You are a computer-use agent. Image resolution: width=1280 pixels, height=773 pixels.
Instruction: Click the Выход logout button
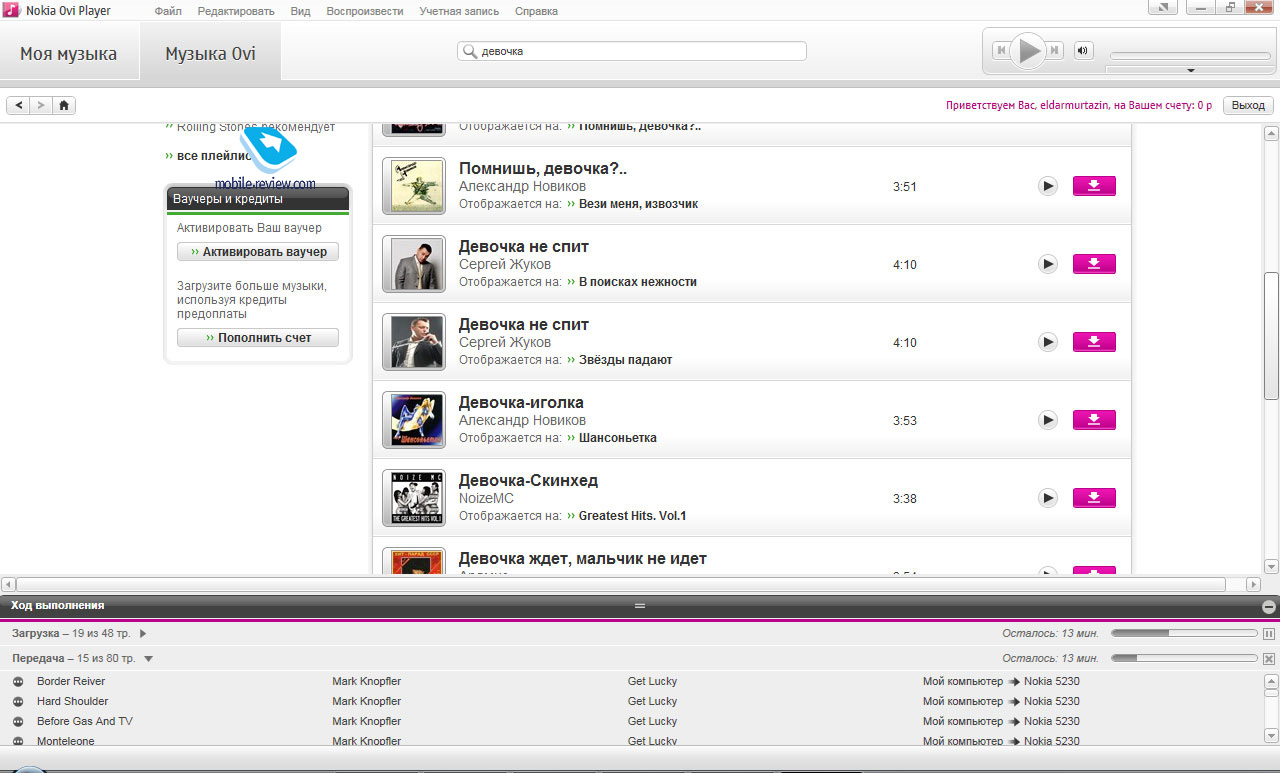[x=1248, y=105]
